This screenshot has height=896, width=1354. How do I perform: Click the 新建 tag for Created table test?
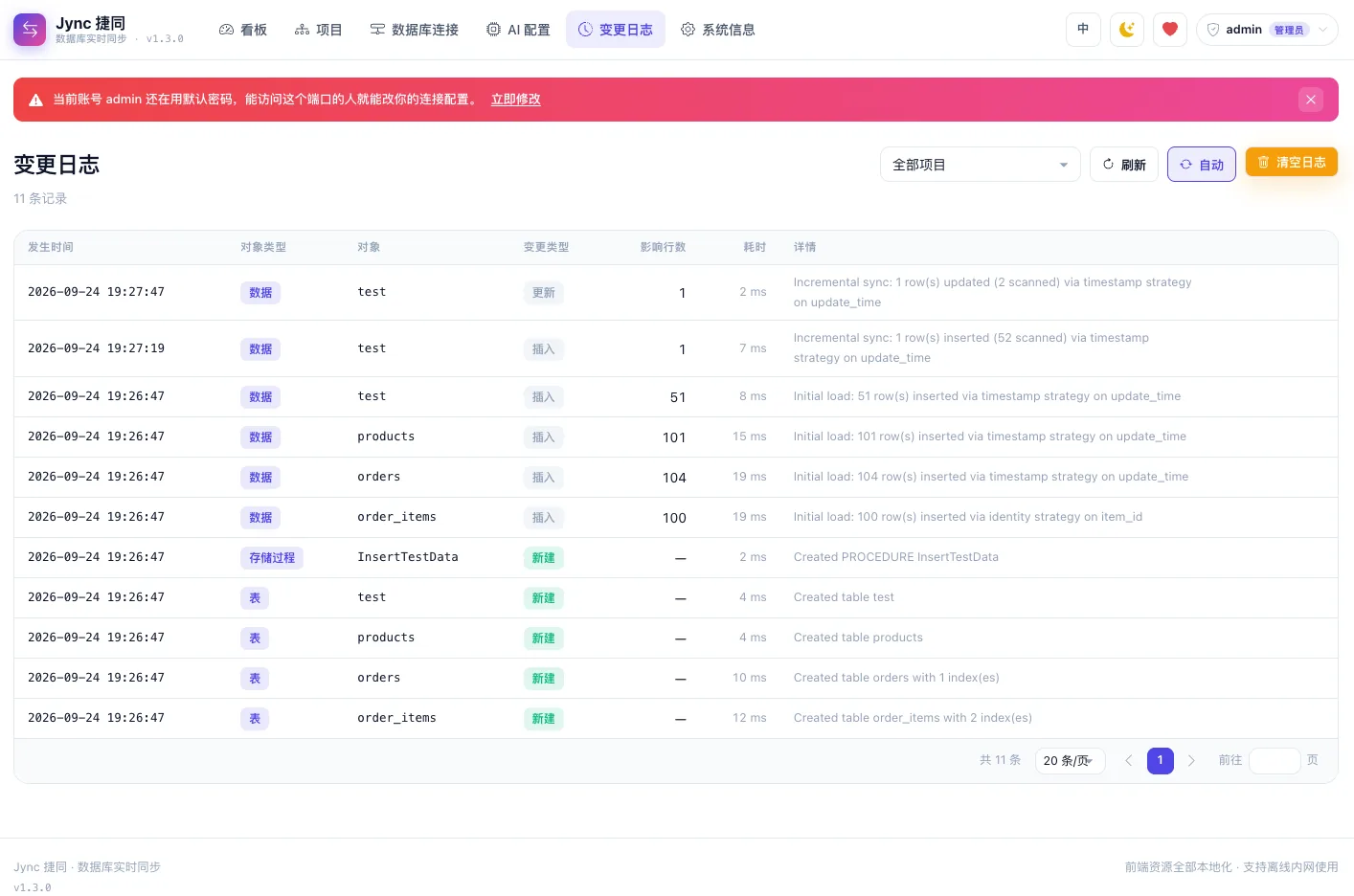click(x=544, y=598)
